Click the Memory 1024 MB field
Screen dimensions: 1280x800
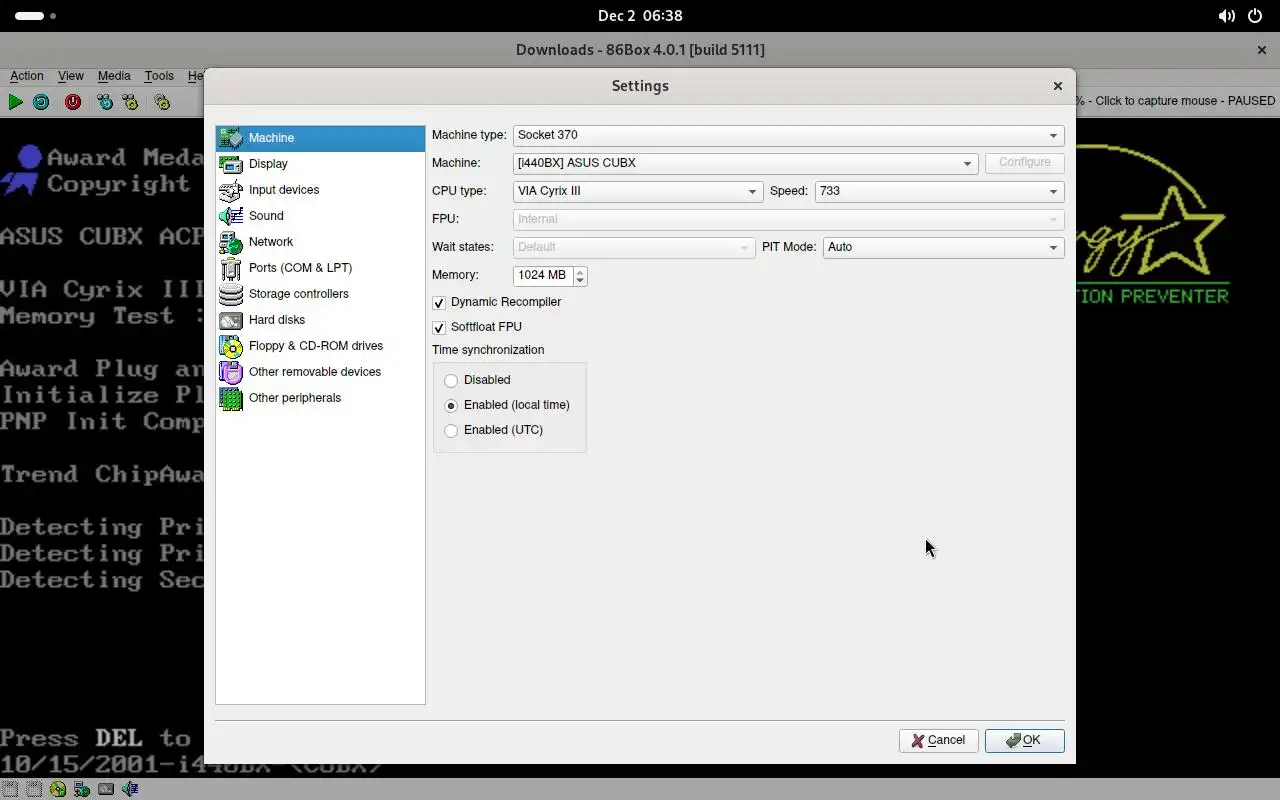tap(543, 275)
